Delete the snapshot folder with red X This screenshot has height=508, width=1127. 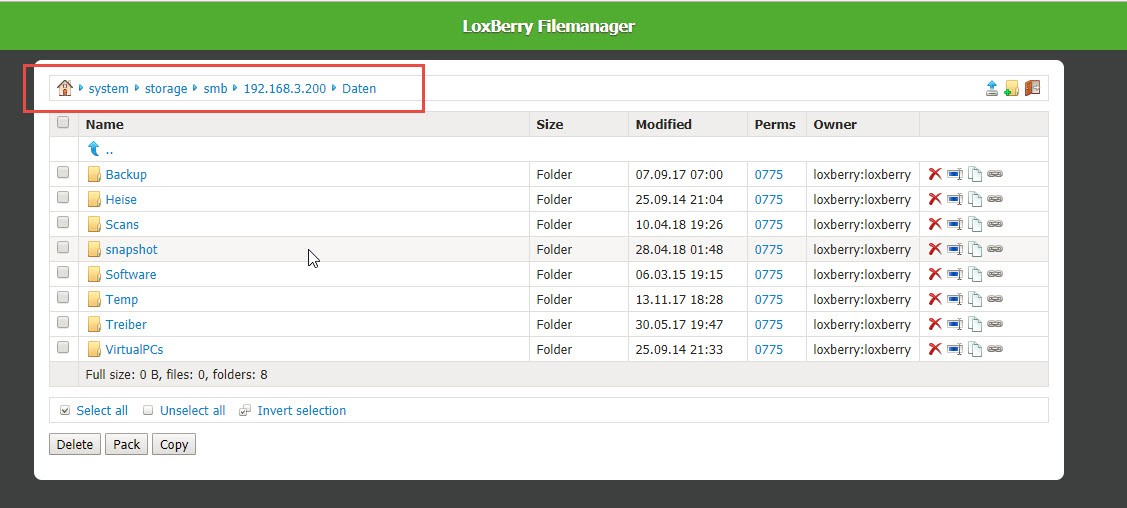click(x=934, y=249)
